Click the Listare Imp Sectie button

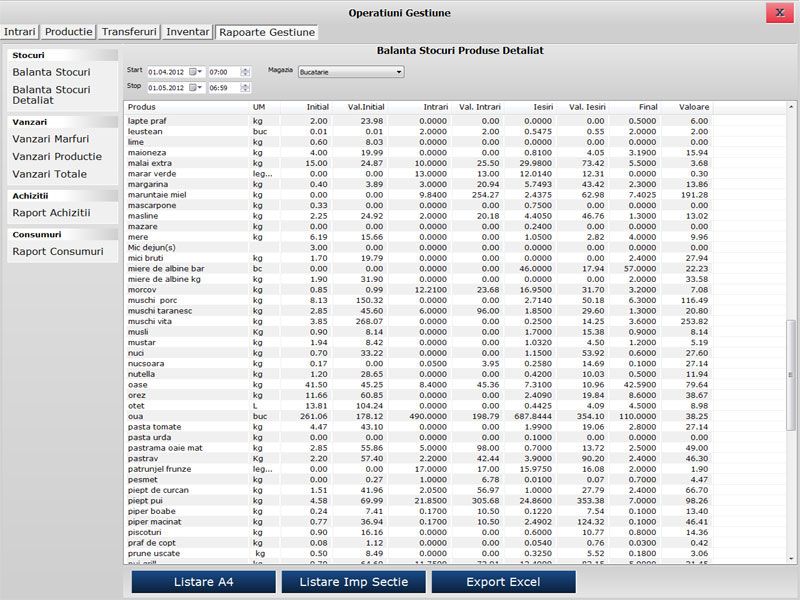pyautogui.click(x=354, y=582)
